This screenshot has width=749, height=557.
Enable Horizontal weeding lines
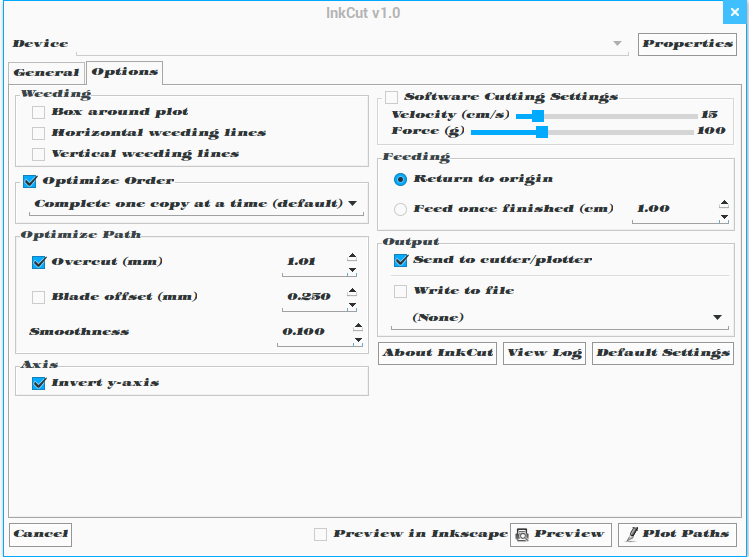38,133
